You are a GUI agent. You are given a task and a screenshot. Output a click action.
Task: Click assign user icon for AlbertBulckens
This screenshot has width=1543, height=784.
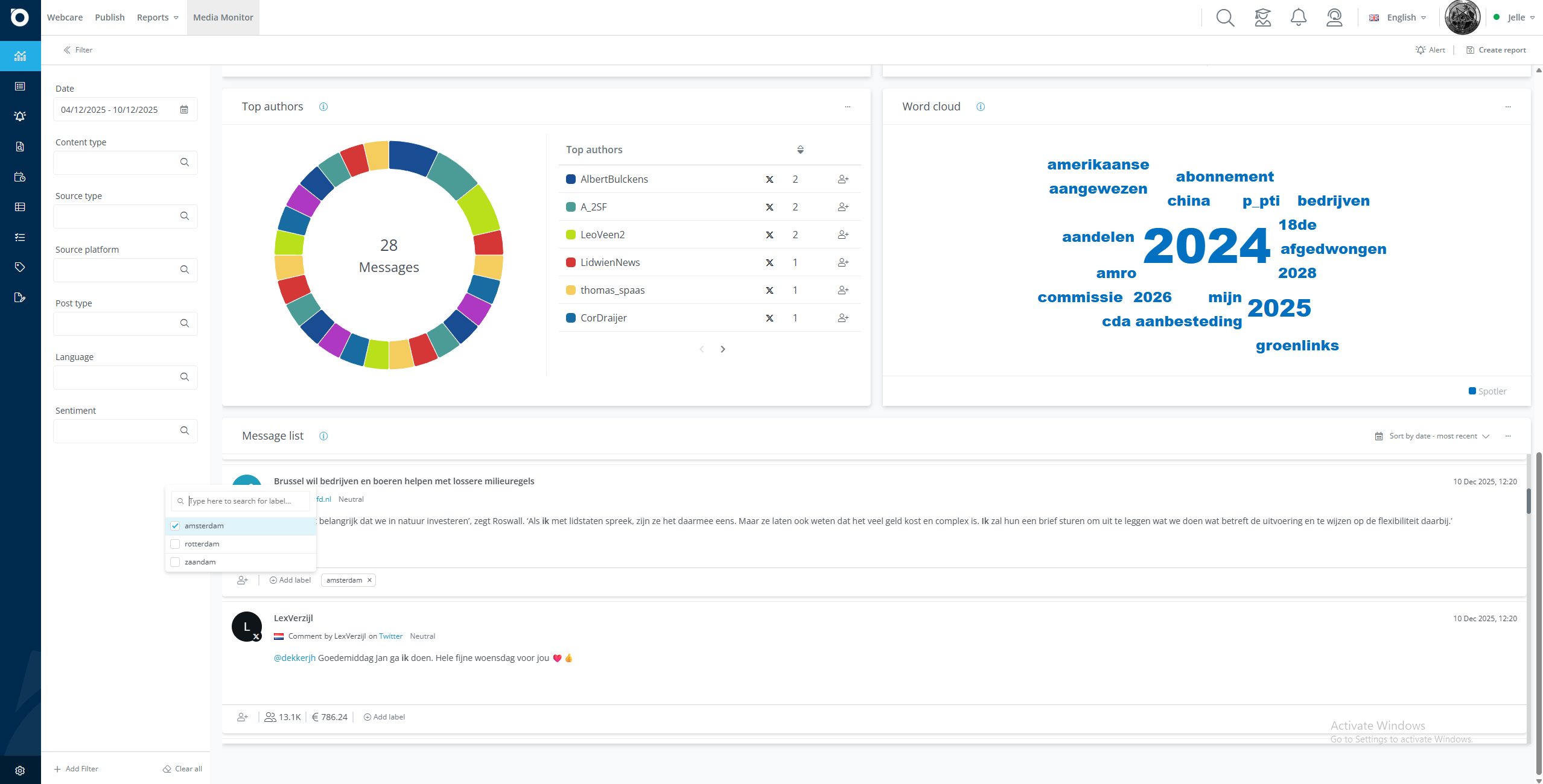[843, 179]
